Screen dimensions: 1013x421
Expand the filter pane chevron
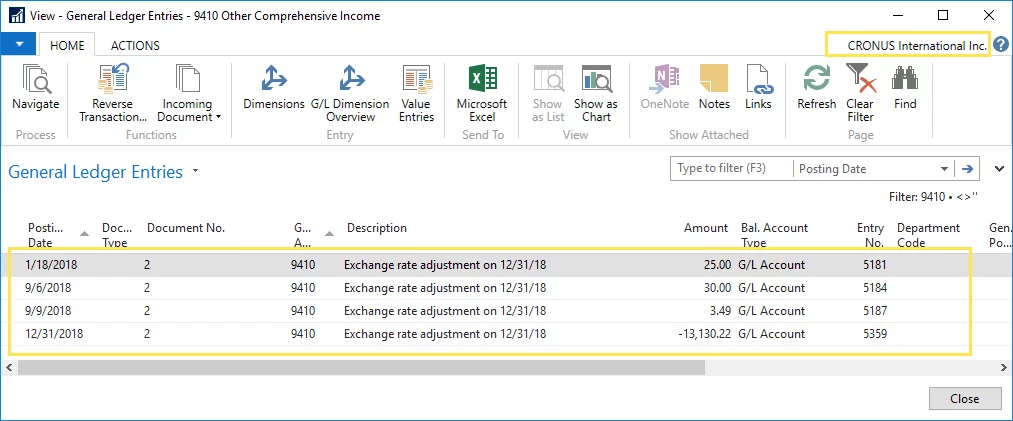[997, 169]
